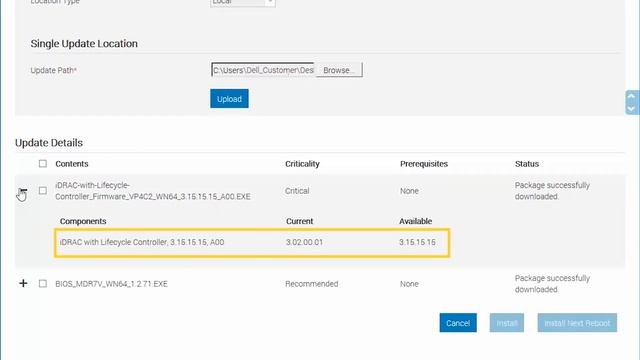Click the iDRAC with Lifecycle Controller component row
The width and height of the screenshot is (640, 360).
tap(252, 242)
